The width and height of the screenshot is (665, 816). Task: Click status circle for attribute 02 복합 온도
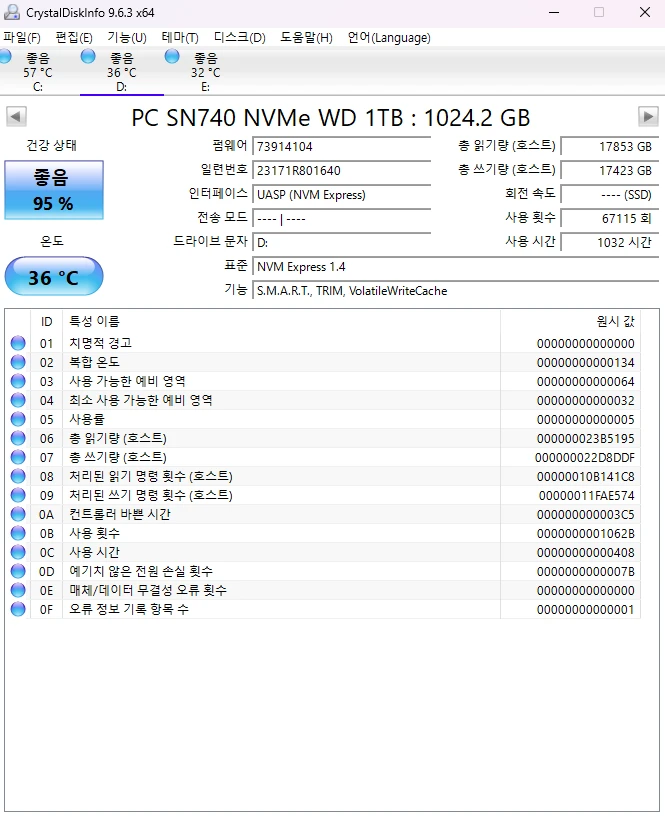18,362
